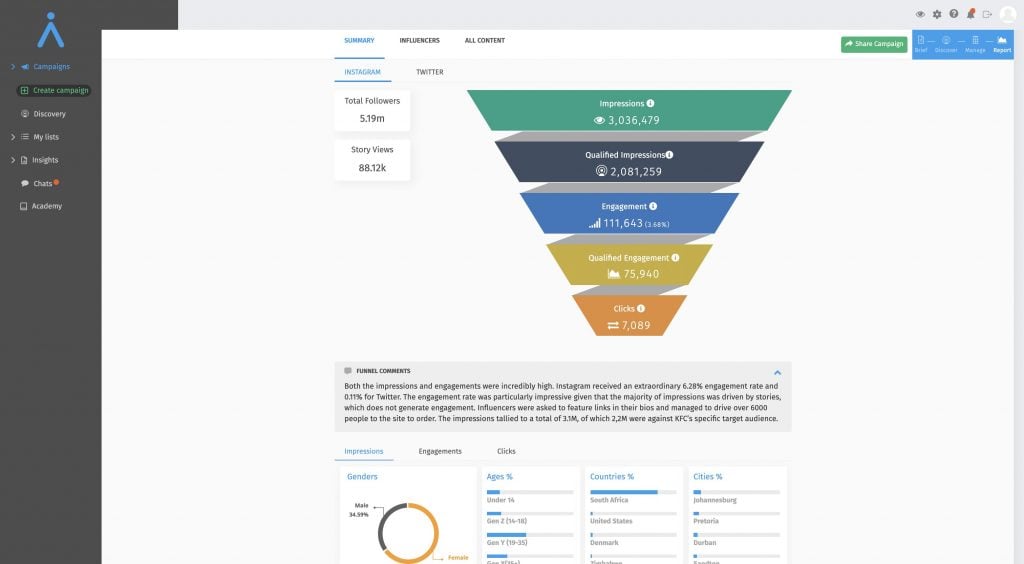Click the megaphone icon beside Campaigns
Screen dimensions: 1024x564
[25, 67]
